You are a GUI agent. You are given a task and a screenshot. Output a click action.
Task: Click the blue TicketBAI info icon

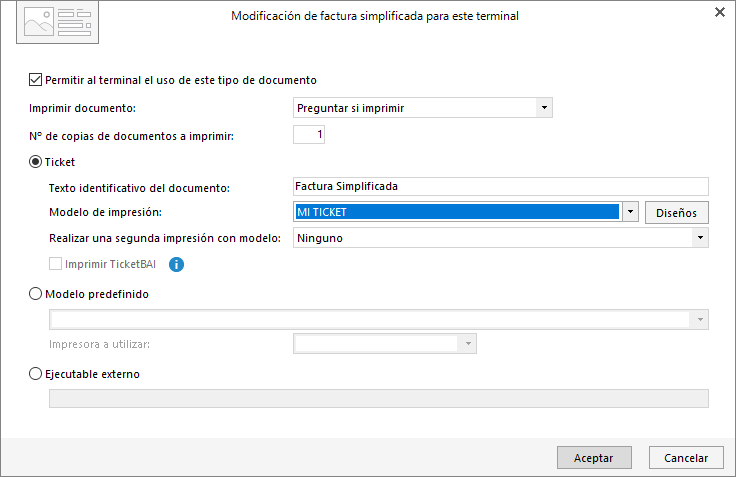point(176,265)
